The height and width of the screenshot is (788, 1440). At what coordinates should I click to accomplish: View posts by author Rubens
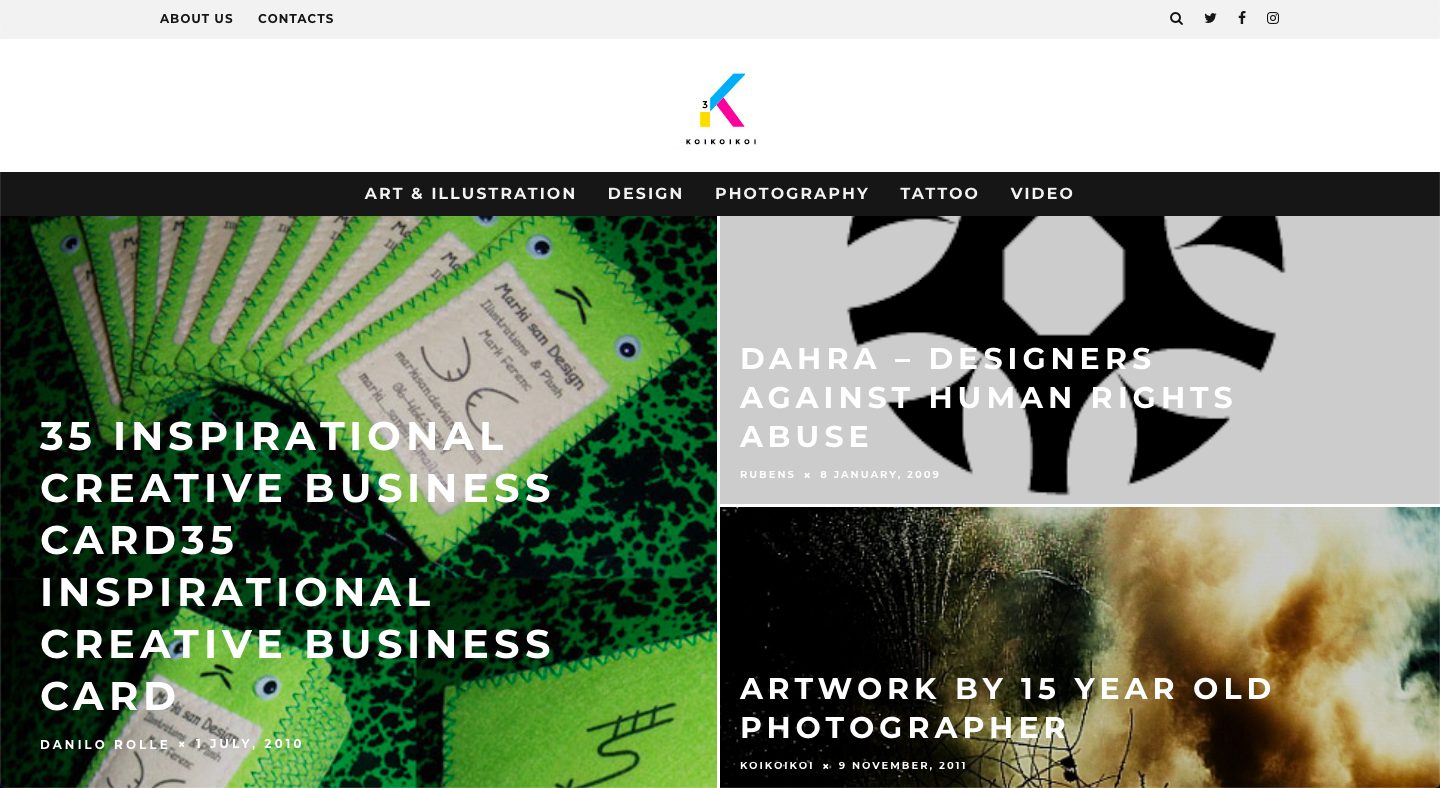[768, 474]
